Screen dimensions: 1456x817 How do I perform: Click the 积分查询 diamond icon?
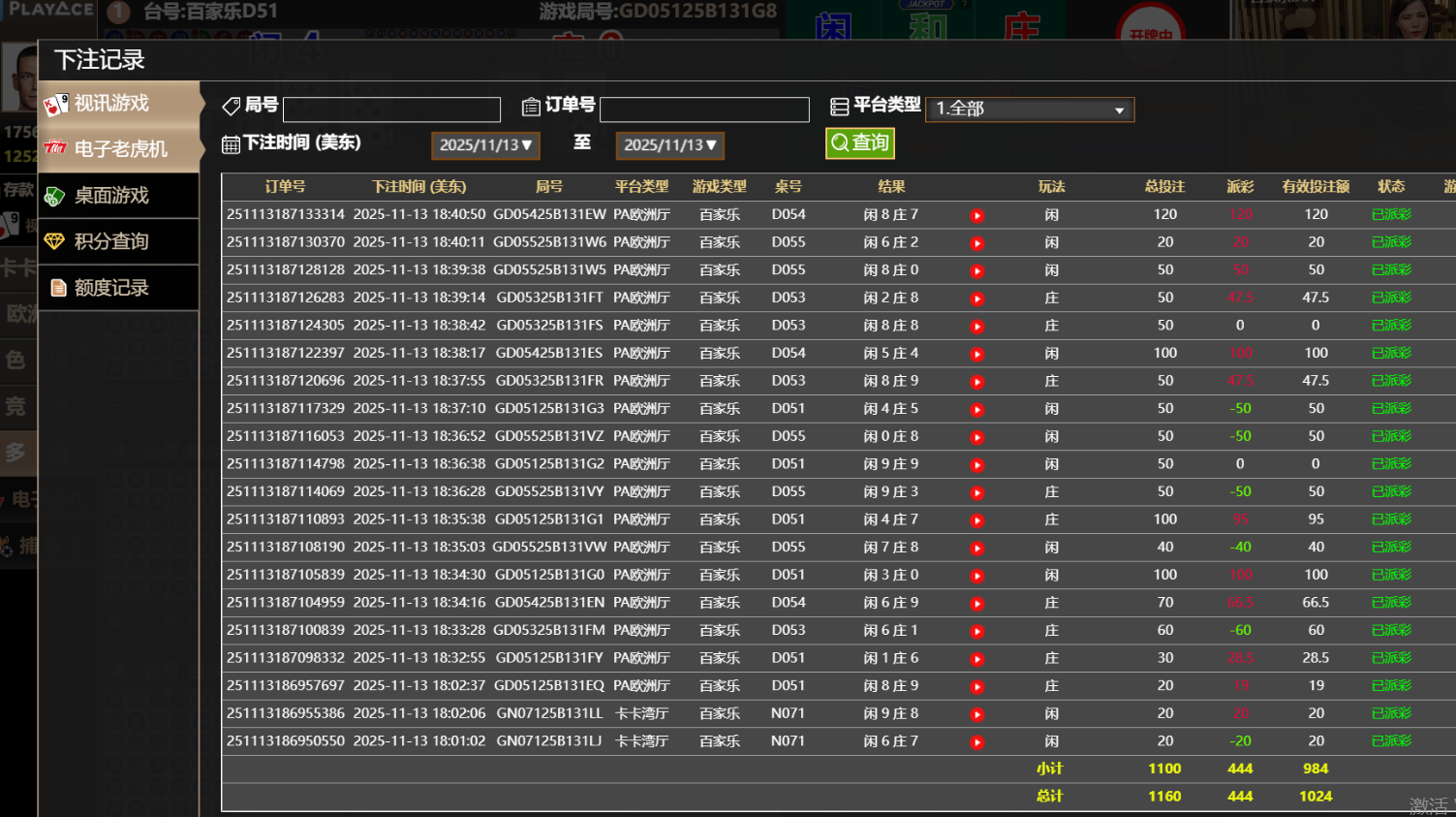point(55,241)
